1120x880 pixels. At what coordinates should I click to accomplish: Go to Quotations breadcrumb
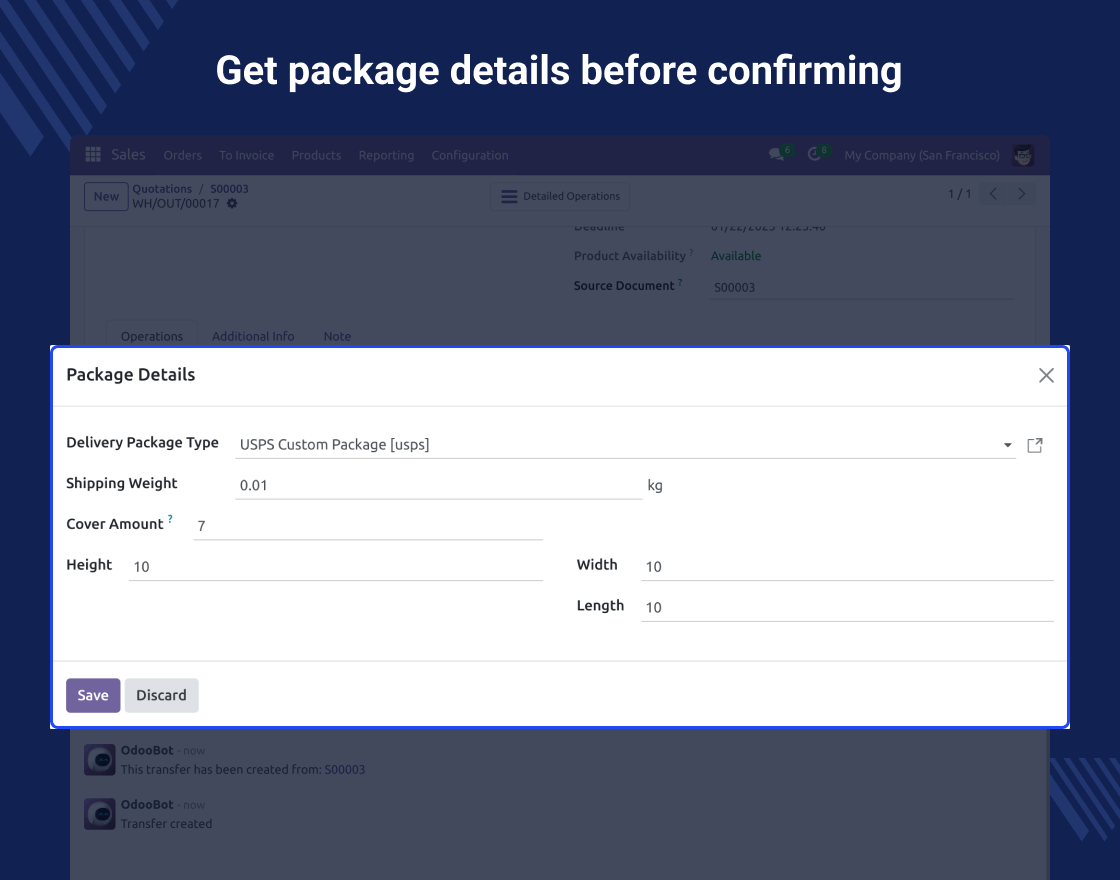coord(162,189)
